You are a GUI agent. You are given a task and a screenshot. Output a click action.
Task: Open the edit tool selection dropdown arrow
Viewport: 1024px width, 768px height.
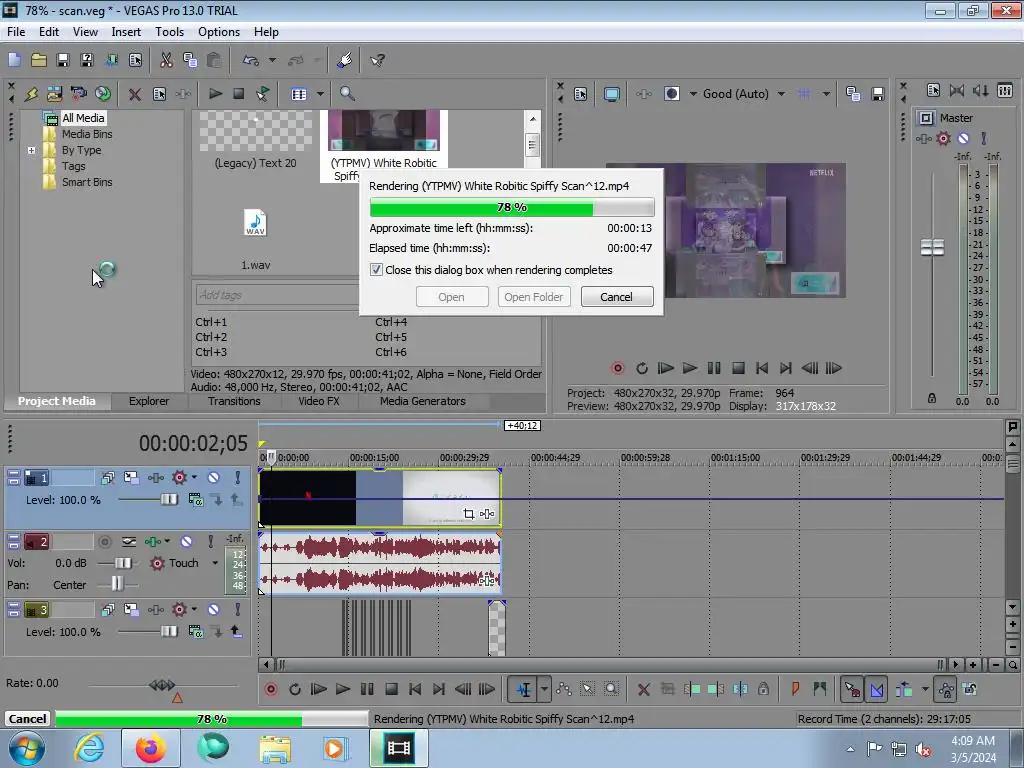click(543, 689)
